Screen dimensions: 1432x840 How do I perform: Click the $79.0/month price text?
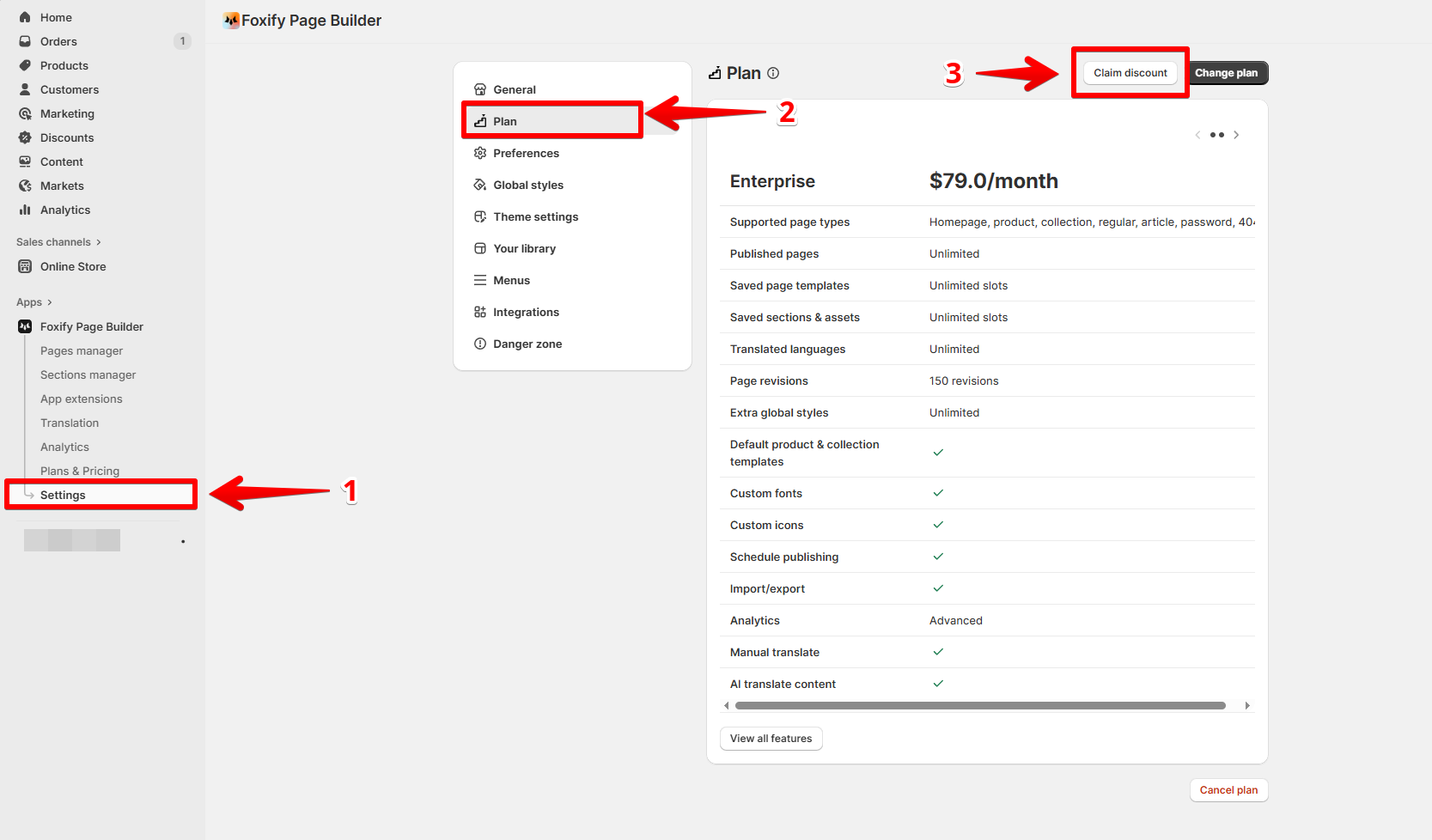(994, 181)
